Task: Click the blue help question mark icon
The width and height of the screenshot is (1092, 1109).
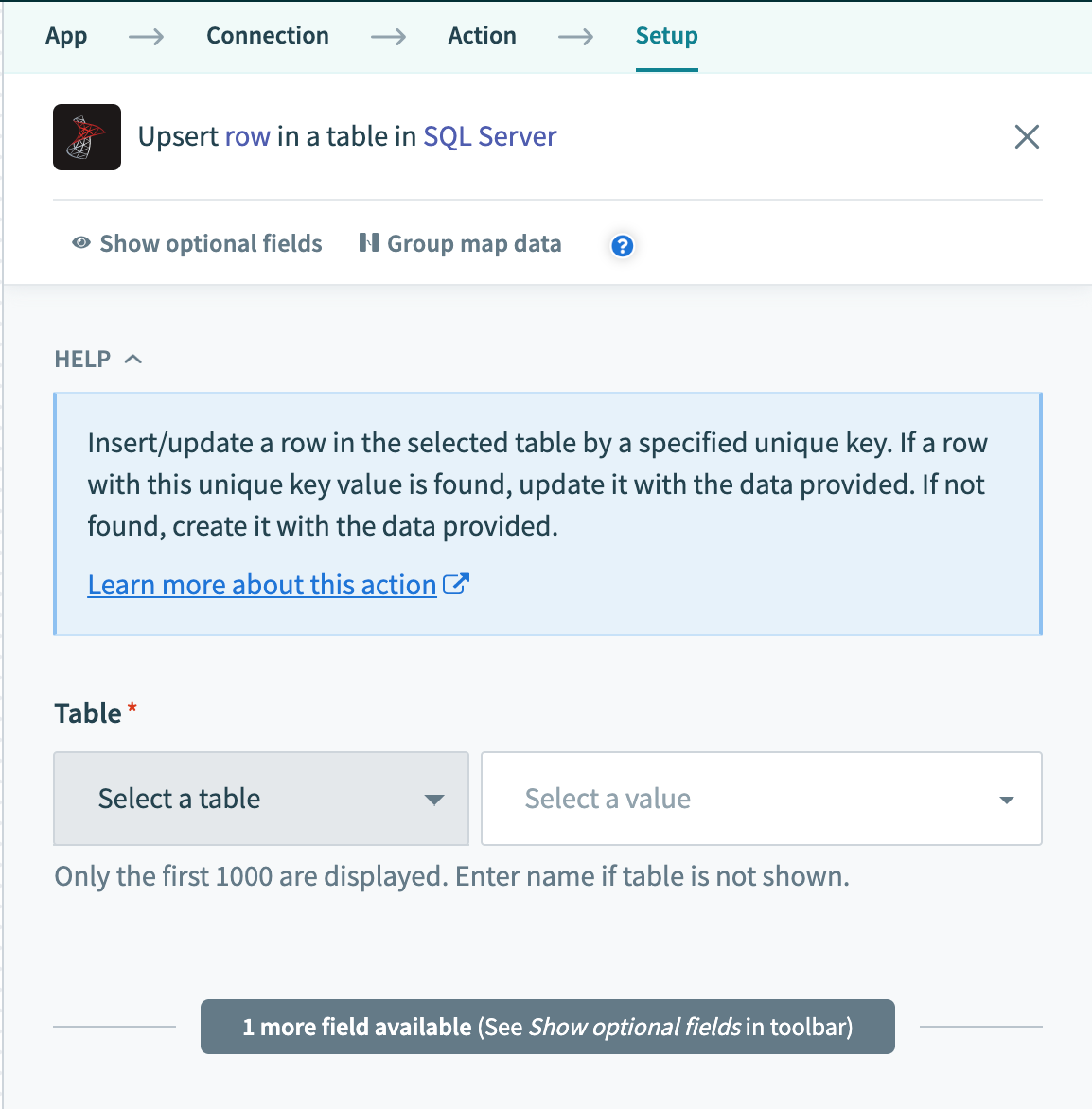Action: [x=622, y=246]
